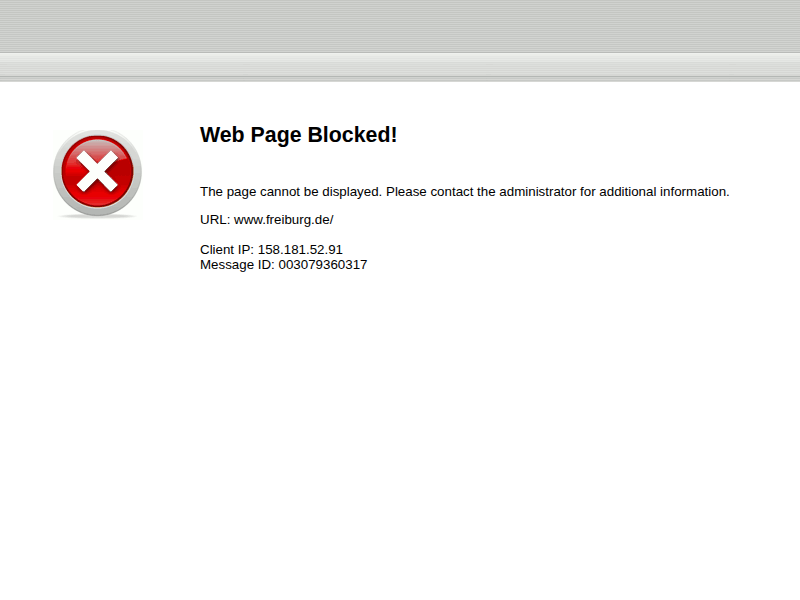Image resolution: width=800 pixels, height=600 pixels.
Task: Click the word "for" before "additional information"
Action: coord(588,192)
